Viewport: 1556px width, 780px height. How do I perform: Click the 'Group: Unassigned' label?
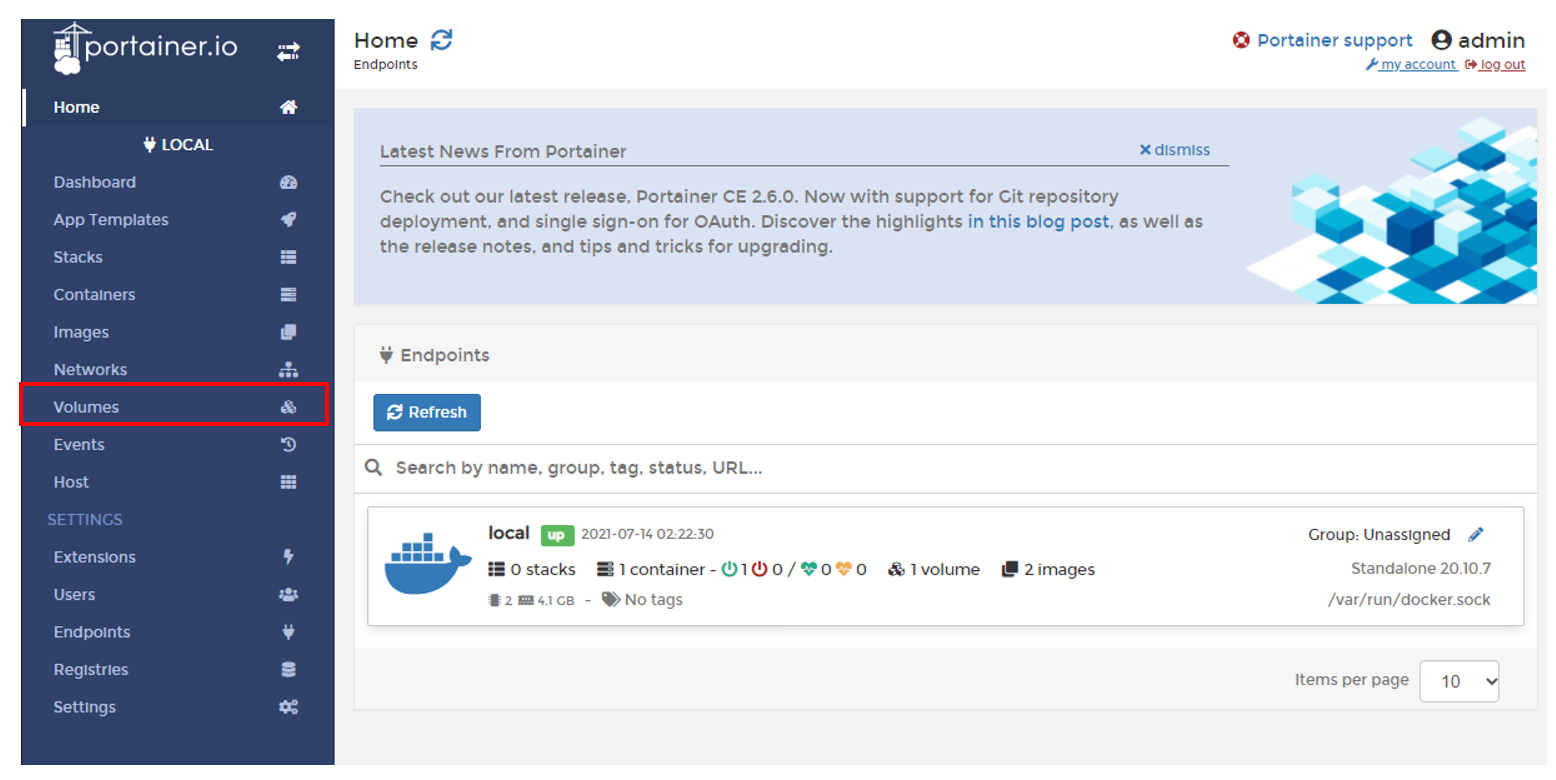point(1379,535)
